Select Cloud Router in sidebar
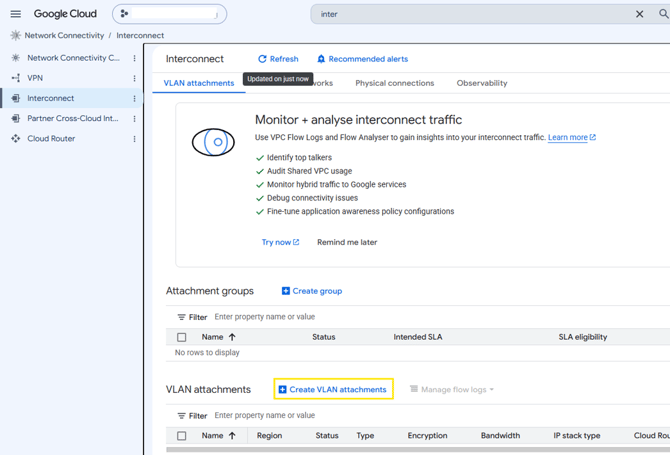 (51, 138)
